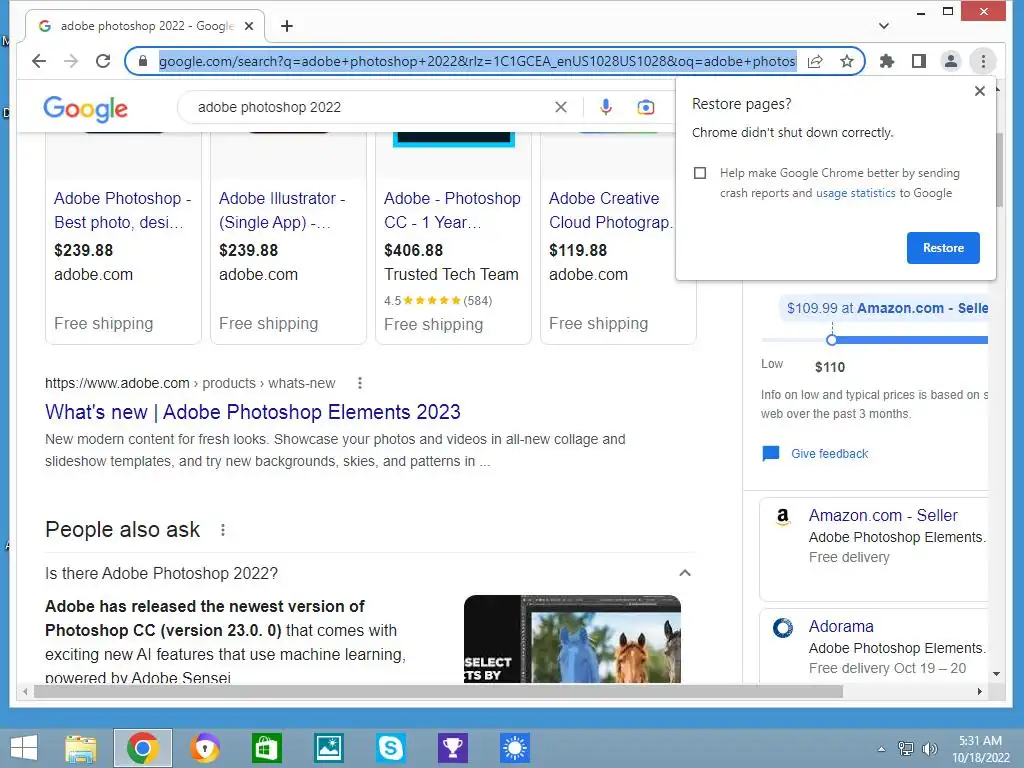Open the trophy app on taskbar

point(453,748)
